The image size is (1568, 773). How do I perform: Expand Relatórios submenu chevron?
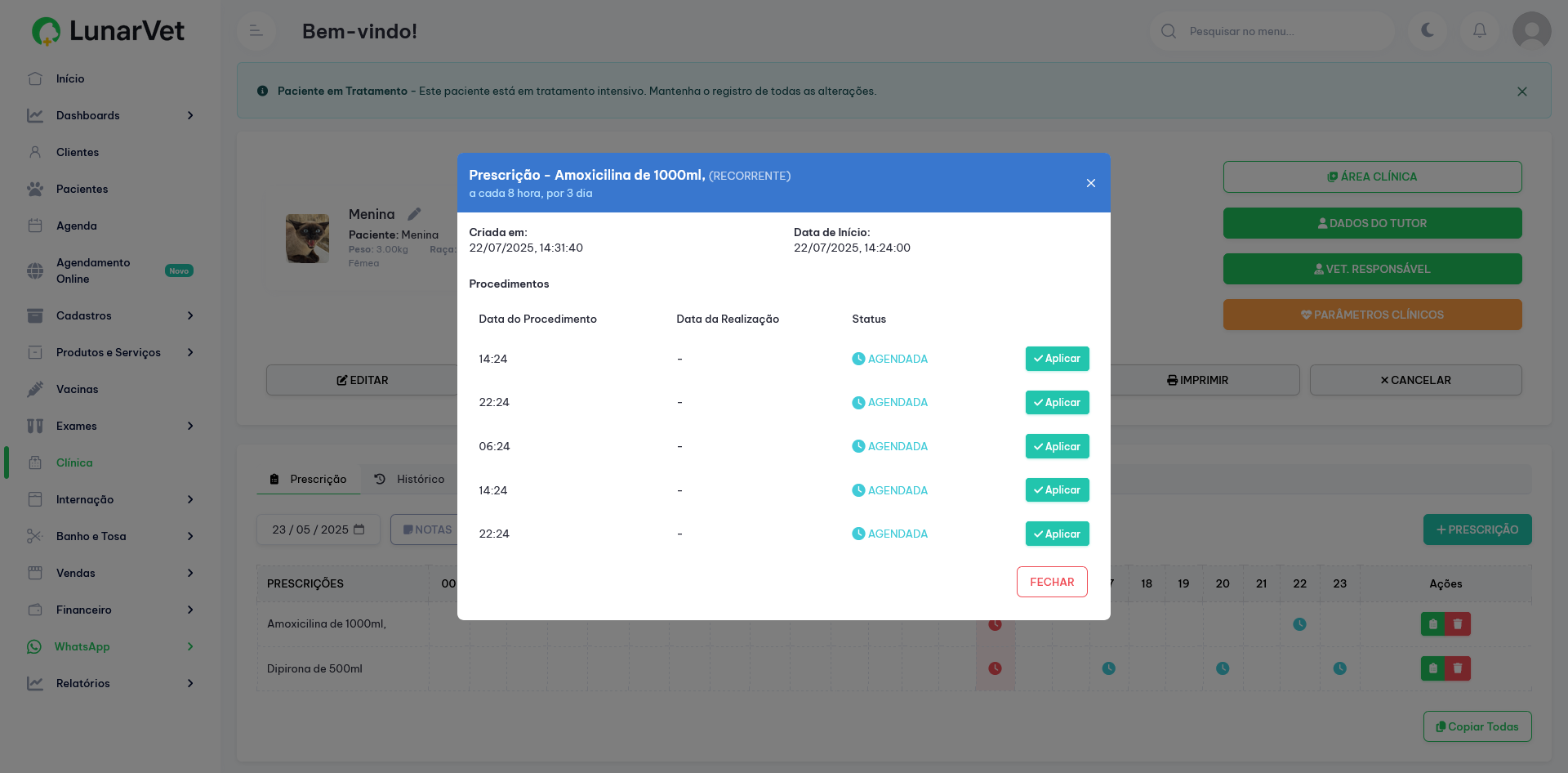(x=190, y=683)
